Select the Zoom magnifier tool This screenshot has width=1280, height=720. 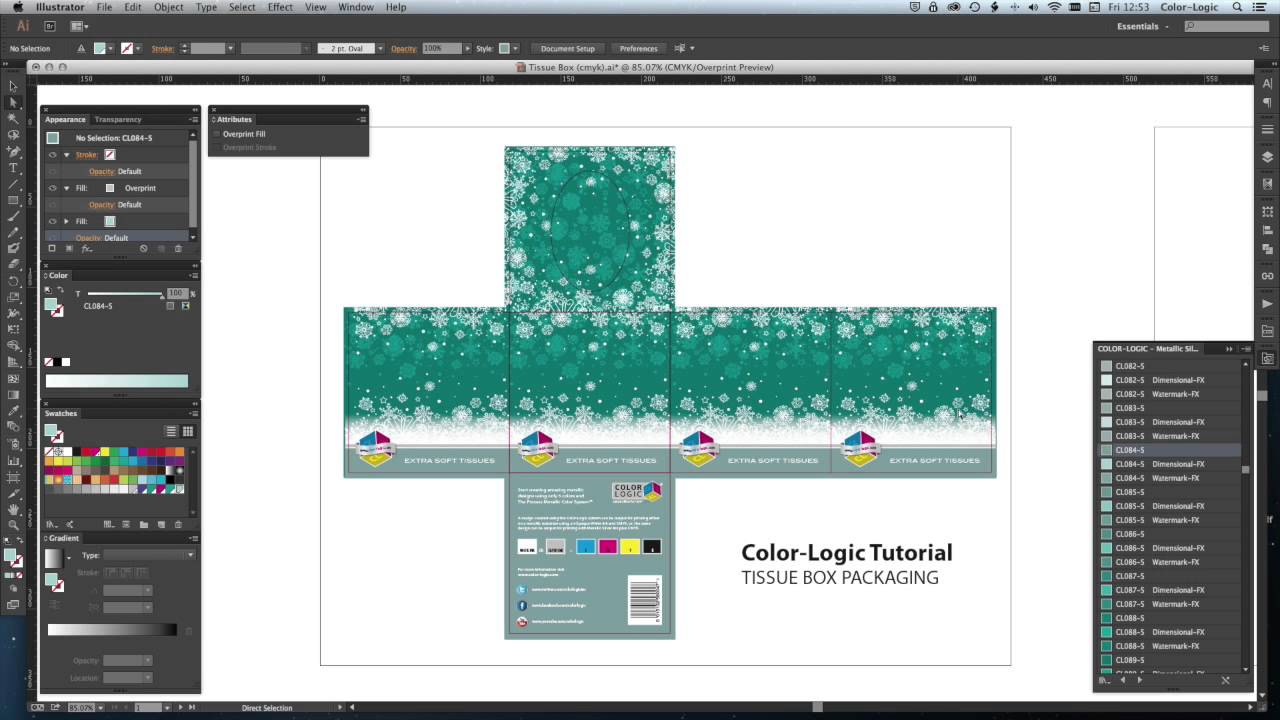13,524
